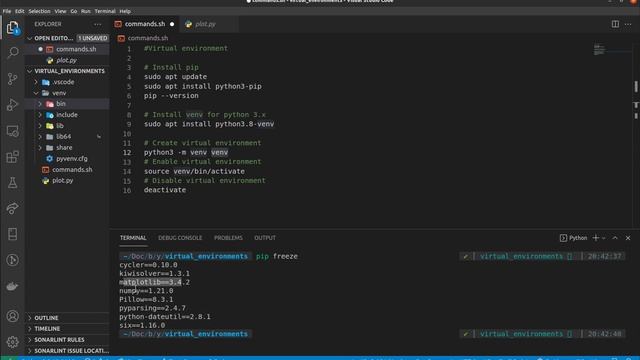Open the Edit menu
The image size is (640, 360).
(x=20, y=11)
